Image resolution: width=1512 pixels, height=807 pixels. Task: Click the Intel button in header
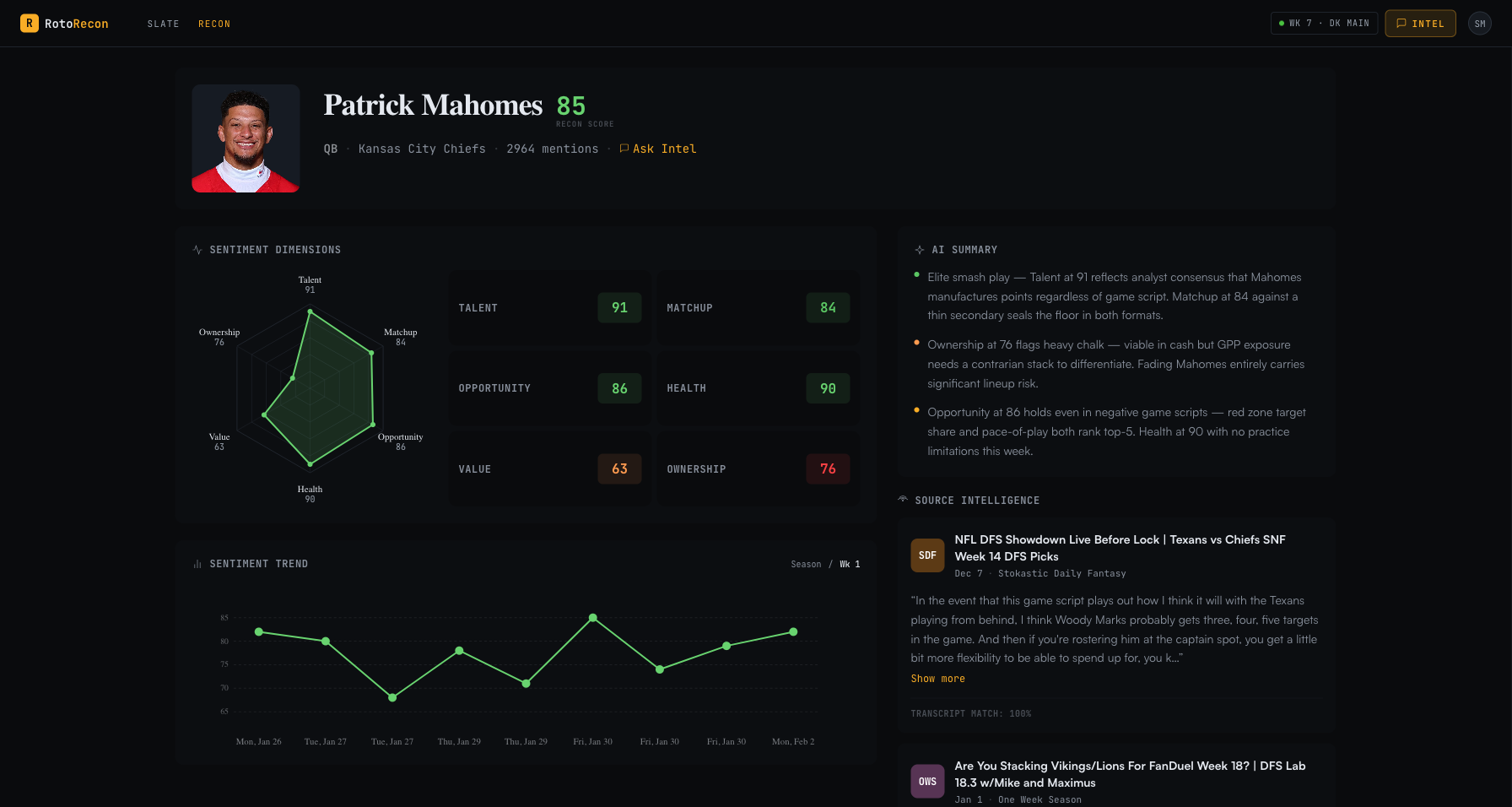tap(1420, 24)
